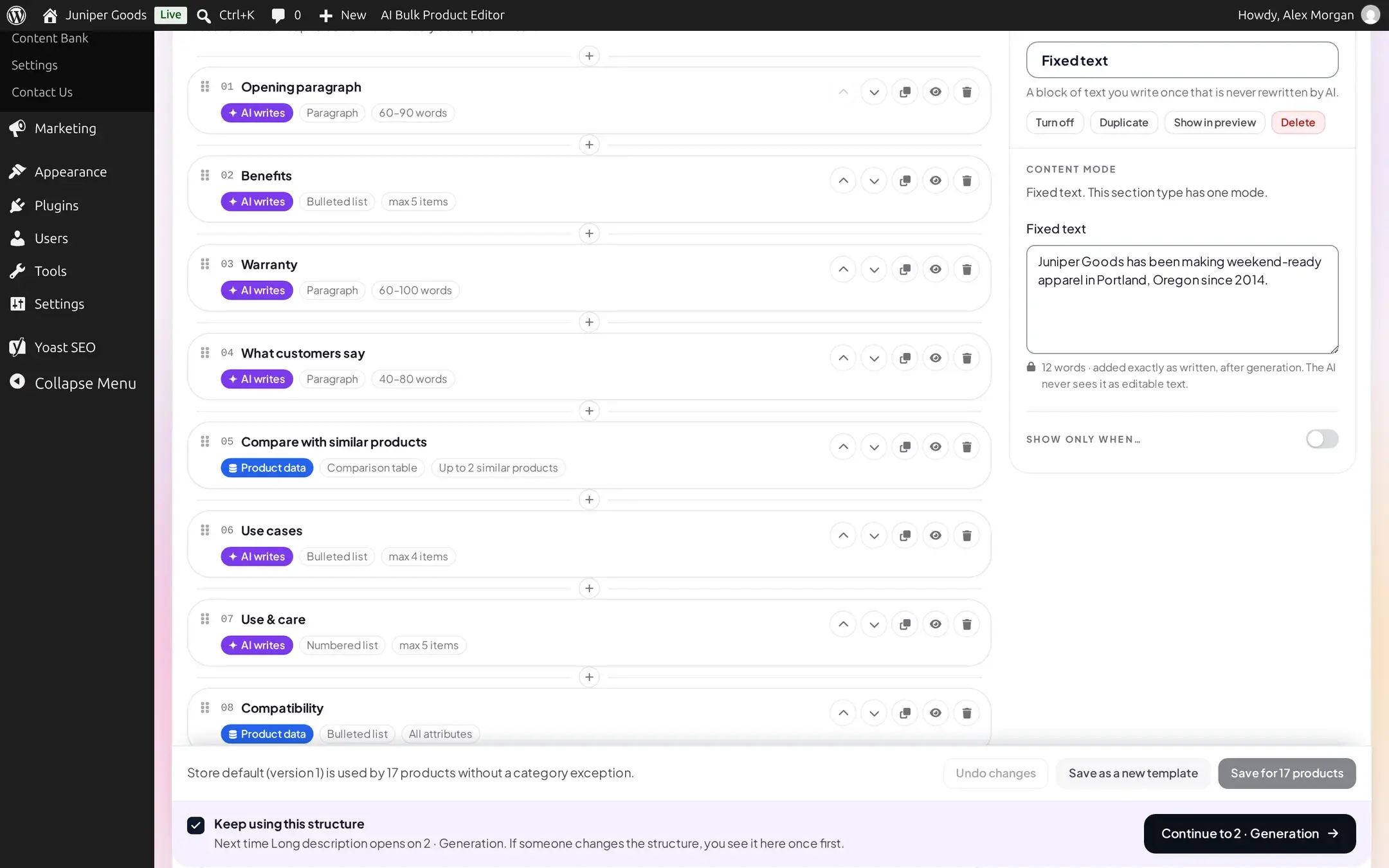Image resolution: width=1389 pixels, height=868 pixels.
Task: Hide Use cases section from preview
Action: click(936, 536)
